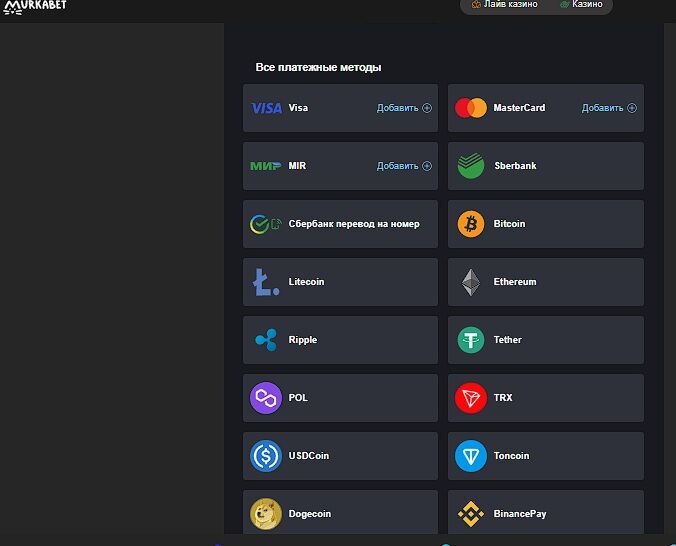Screen dimensions: 676x546
Task: Click the Ethereum diamond icon
Action: (x=470, y=282)
